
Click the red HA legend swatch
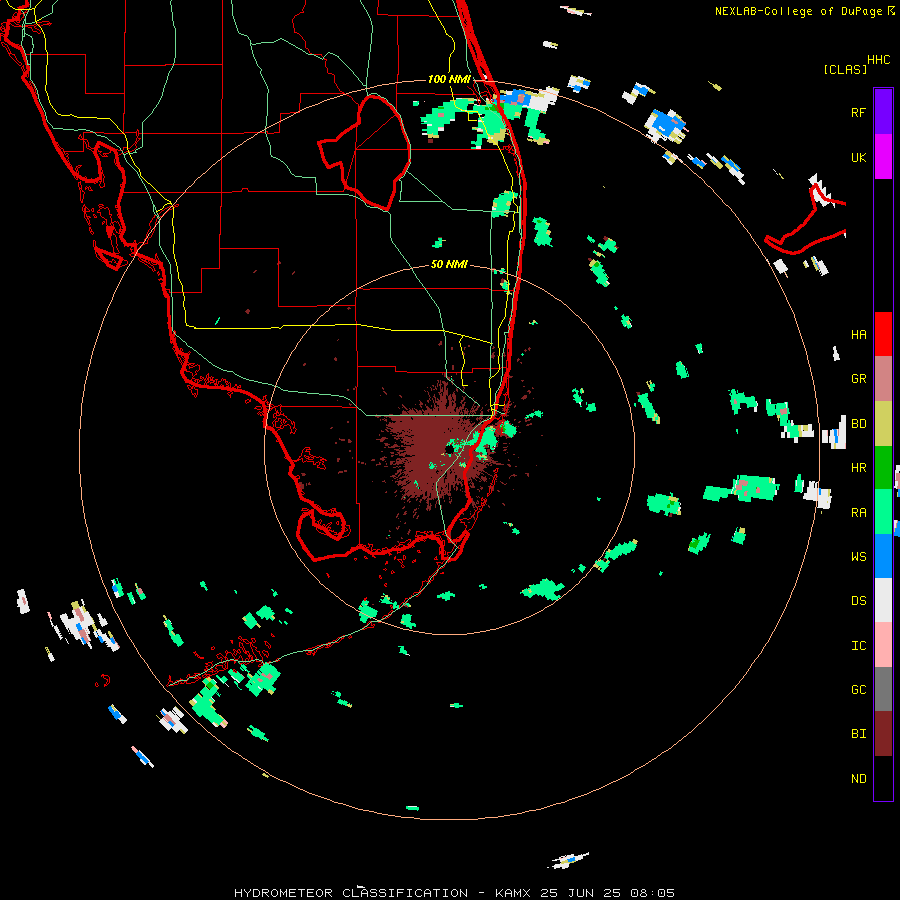coord(883,334)
